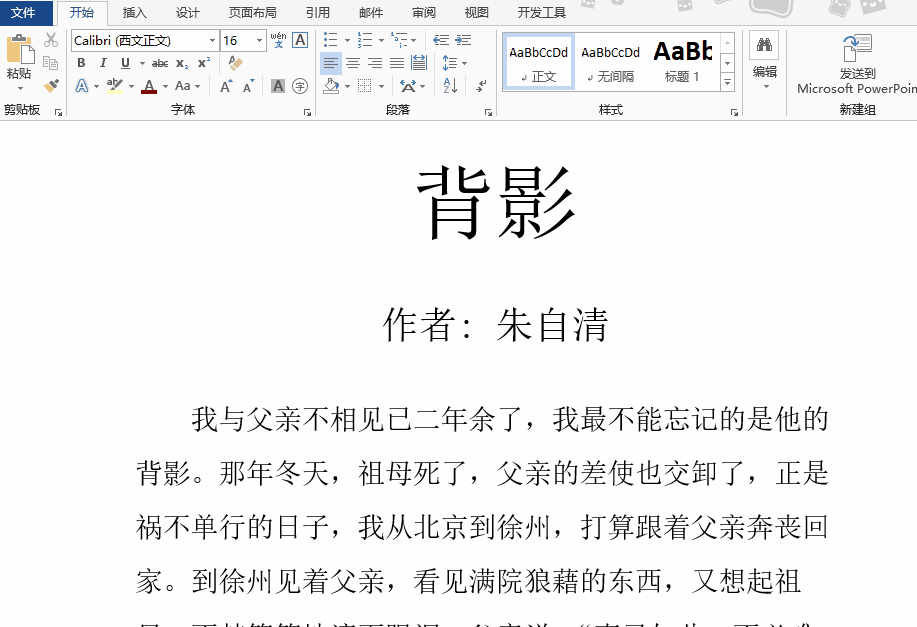Select the Format Painter brush
917x627 pixels.
51,85
